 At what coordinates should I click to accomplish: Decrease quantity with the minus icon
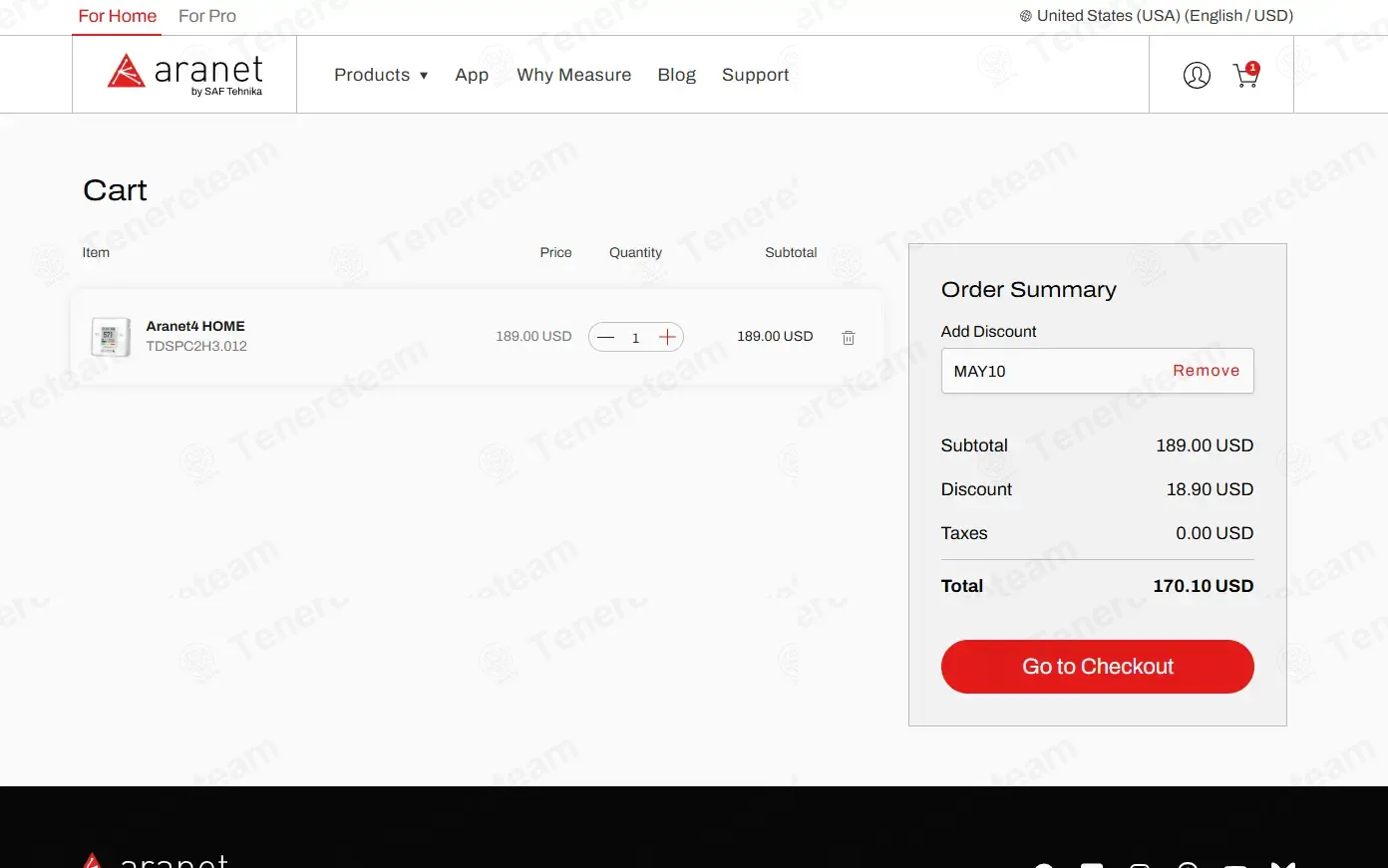tap(605, 337)
